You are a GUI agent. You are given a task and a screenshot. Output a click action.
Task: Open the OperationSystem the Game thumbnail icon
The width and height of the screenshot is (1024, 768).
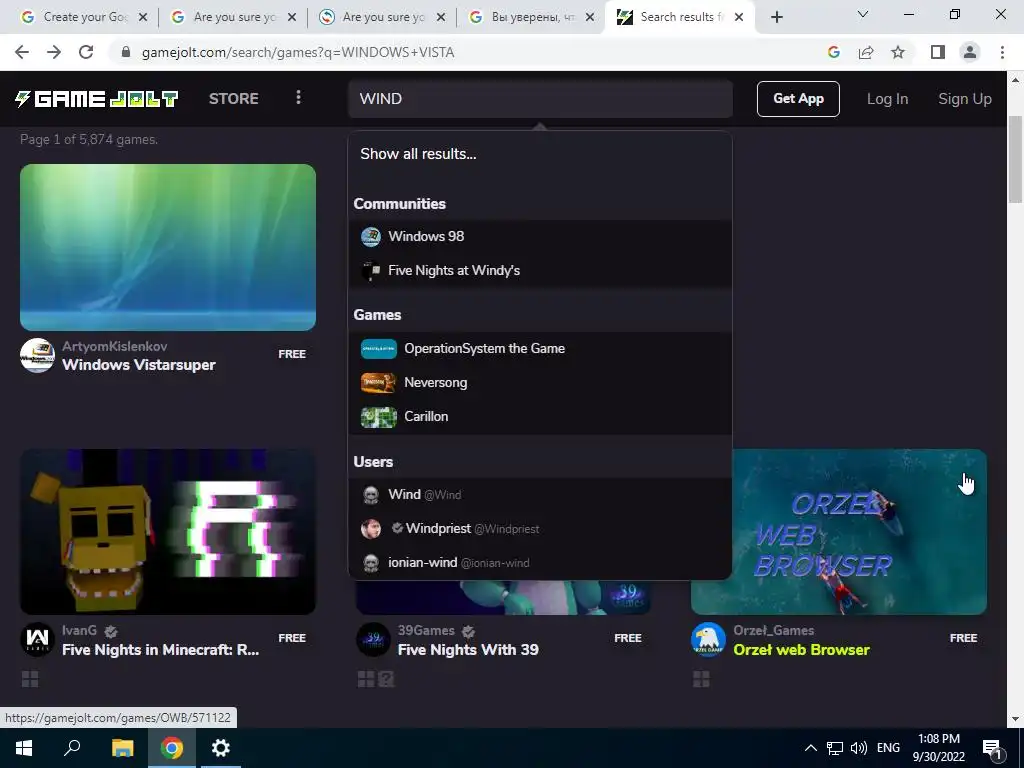point(379,349)
